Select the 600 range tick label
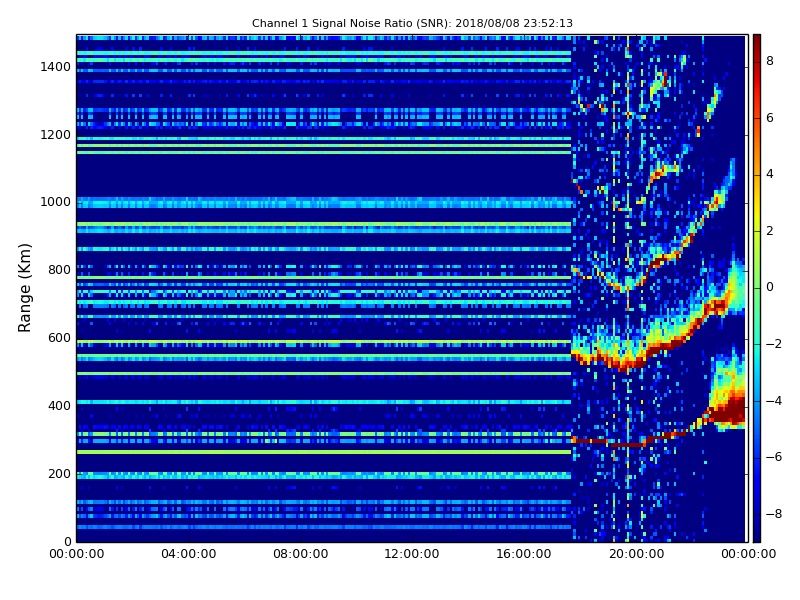 (x=59, y=338)
